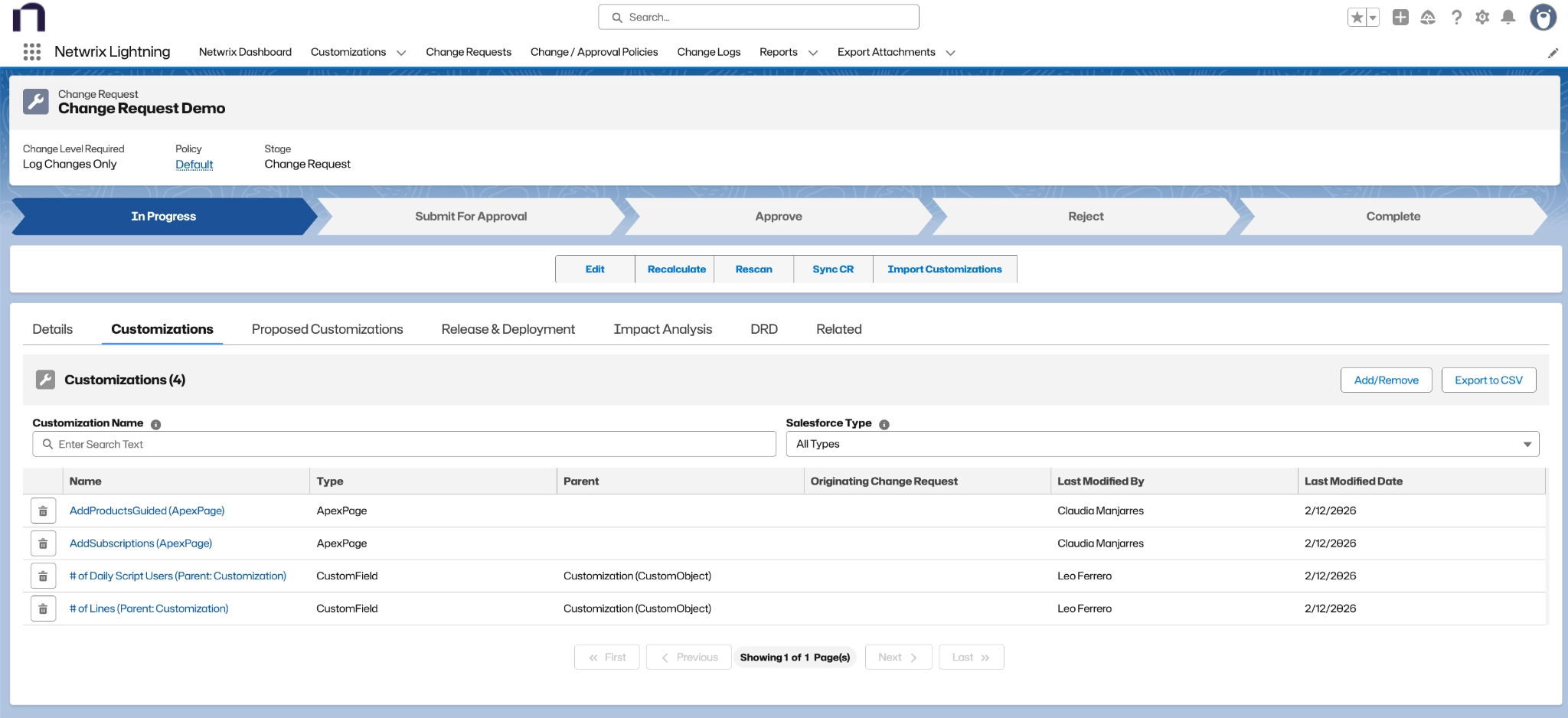Click the favorites star icon
The image size is (1568, 718).
point(1357,15)
